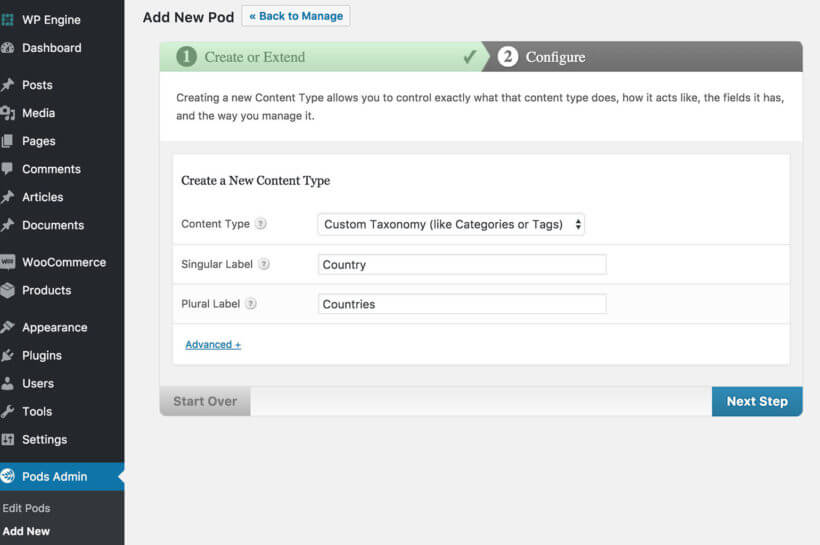Click the WP Engine sidebar icon
820x545 pixels.
(7, 20)
